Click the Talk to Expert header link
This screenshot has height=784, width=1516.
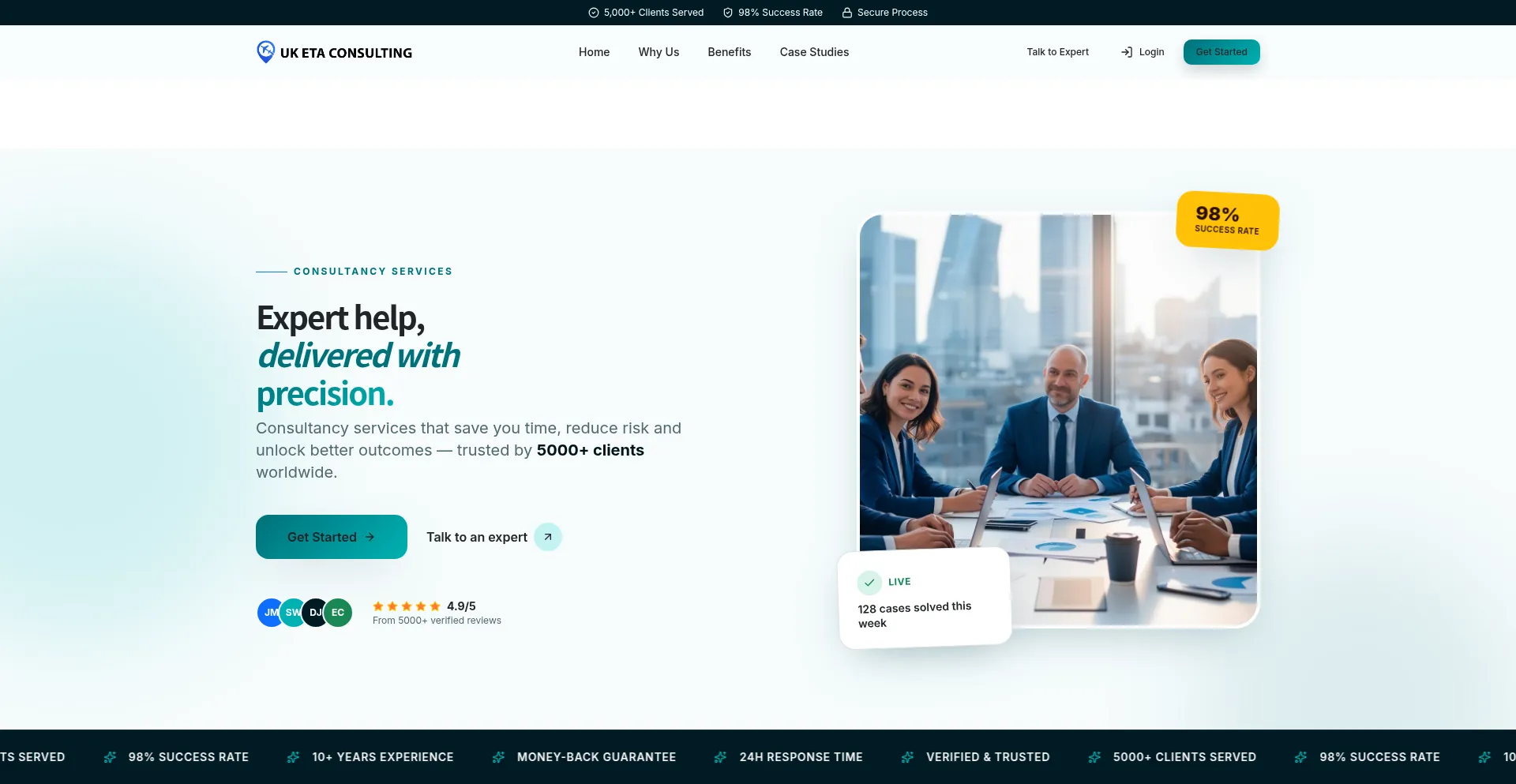pos(1057,52)
